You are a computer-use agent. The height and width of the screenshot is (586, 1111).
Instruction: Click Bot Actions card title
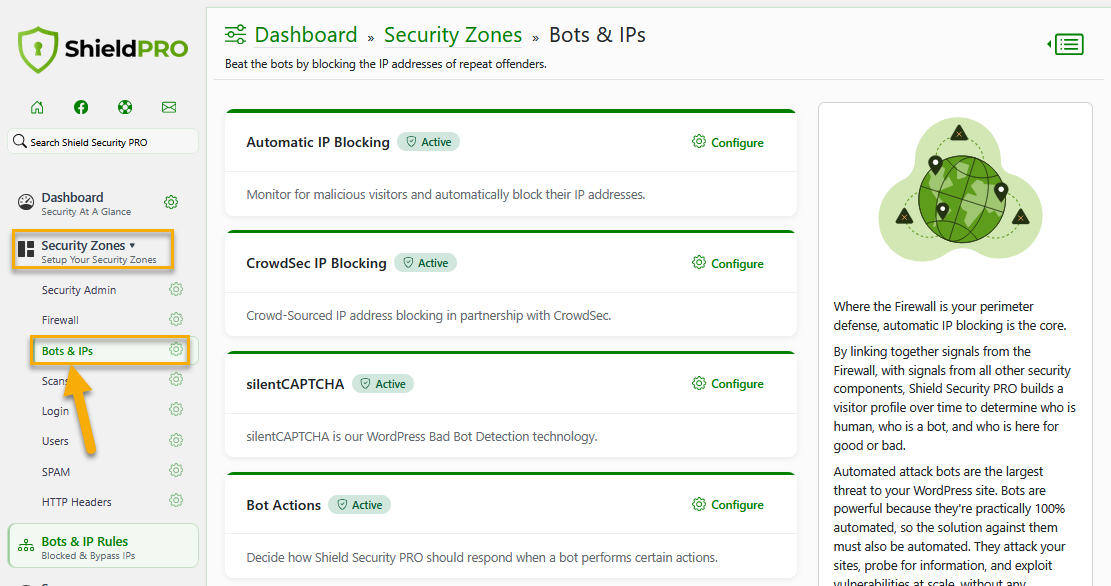coord(283,505)
